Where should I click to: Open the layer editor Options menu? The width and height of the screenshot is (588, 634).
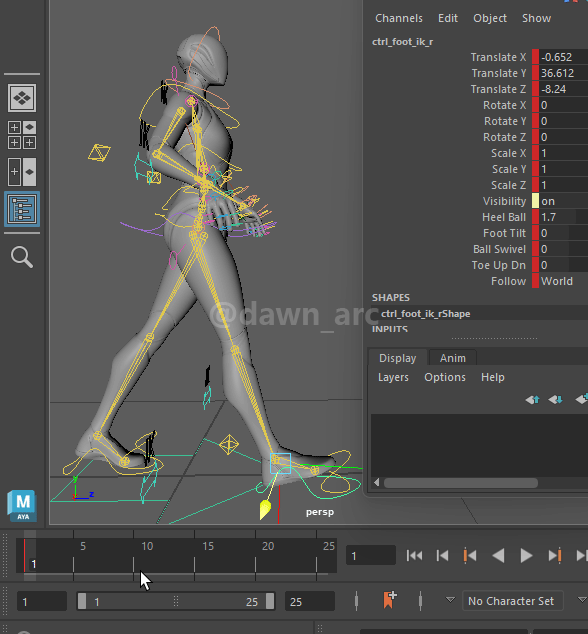(445, 377)
